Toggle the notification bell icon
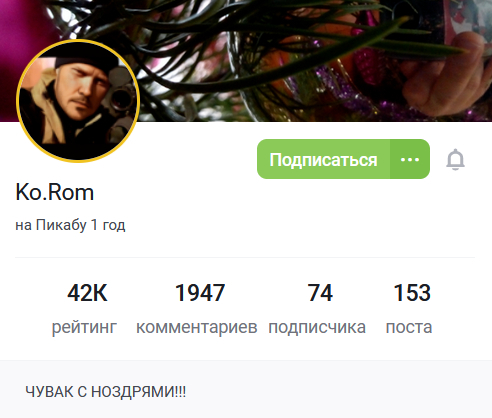492x418 pixels. tap(455, 160)
